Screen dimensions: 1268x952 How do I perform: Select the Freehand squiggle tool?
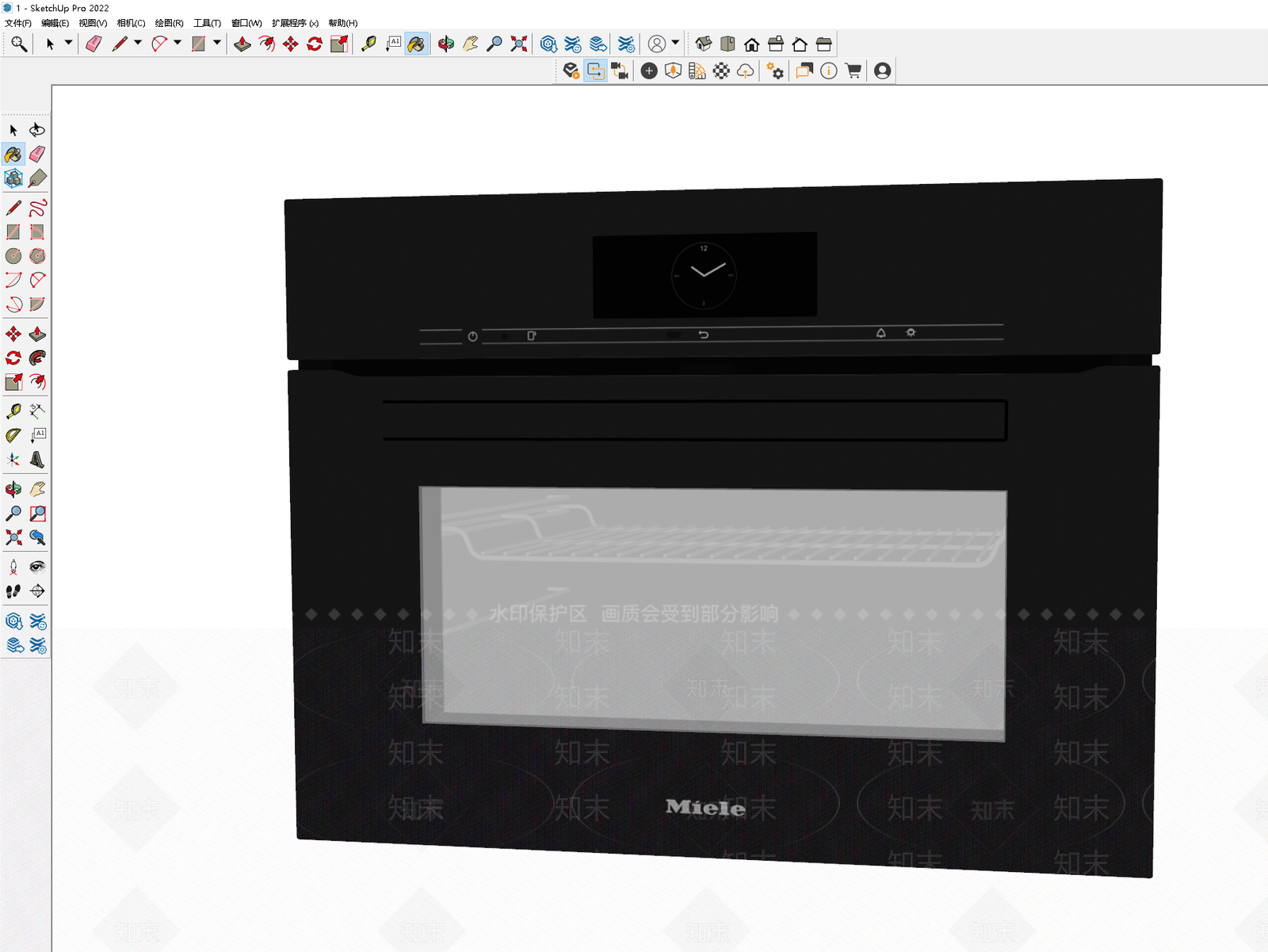coord(37,208)
